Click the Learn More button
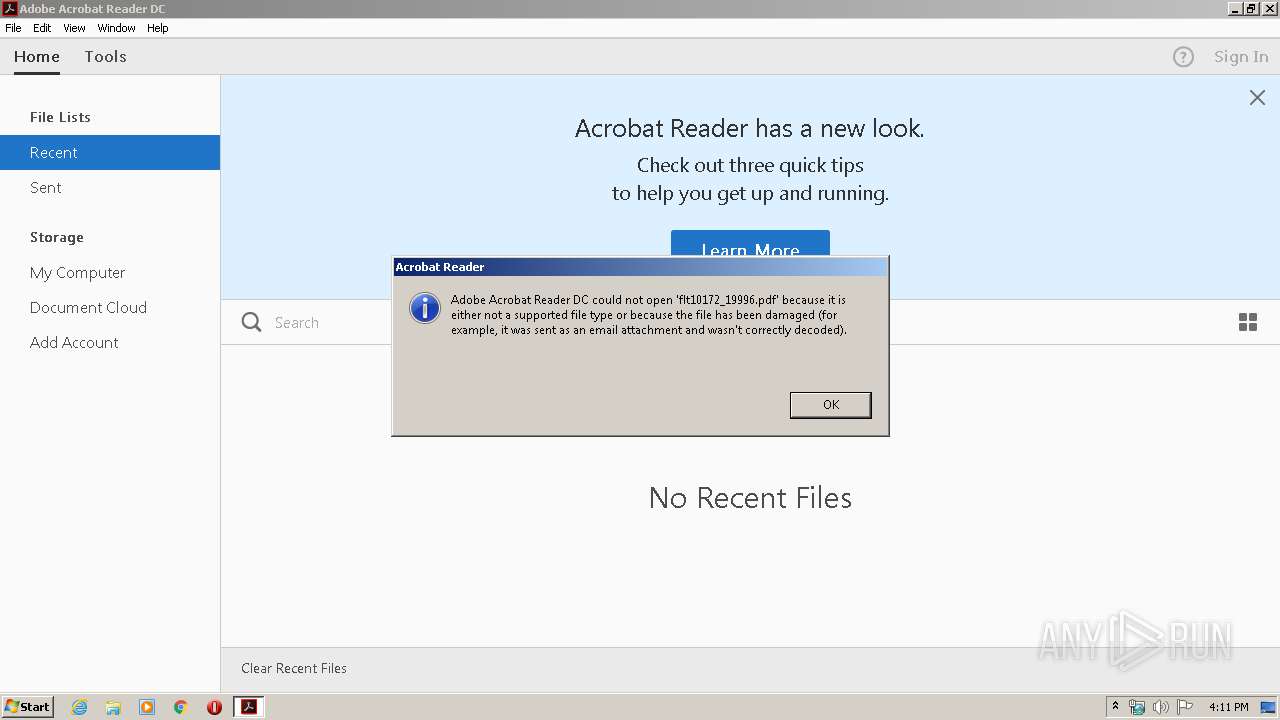Image resolution: width=1280 pixels, height=720 pixels. point(750,243)
